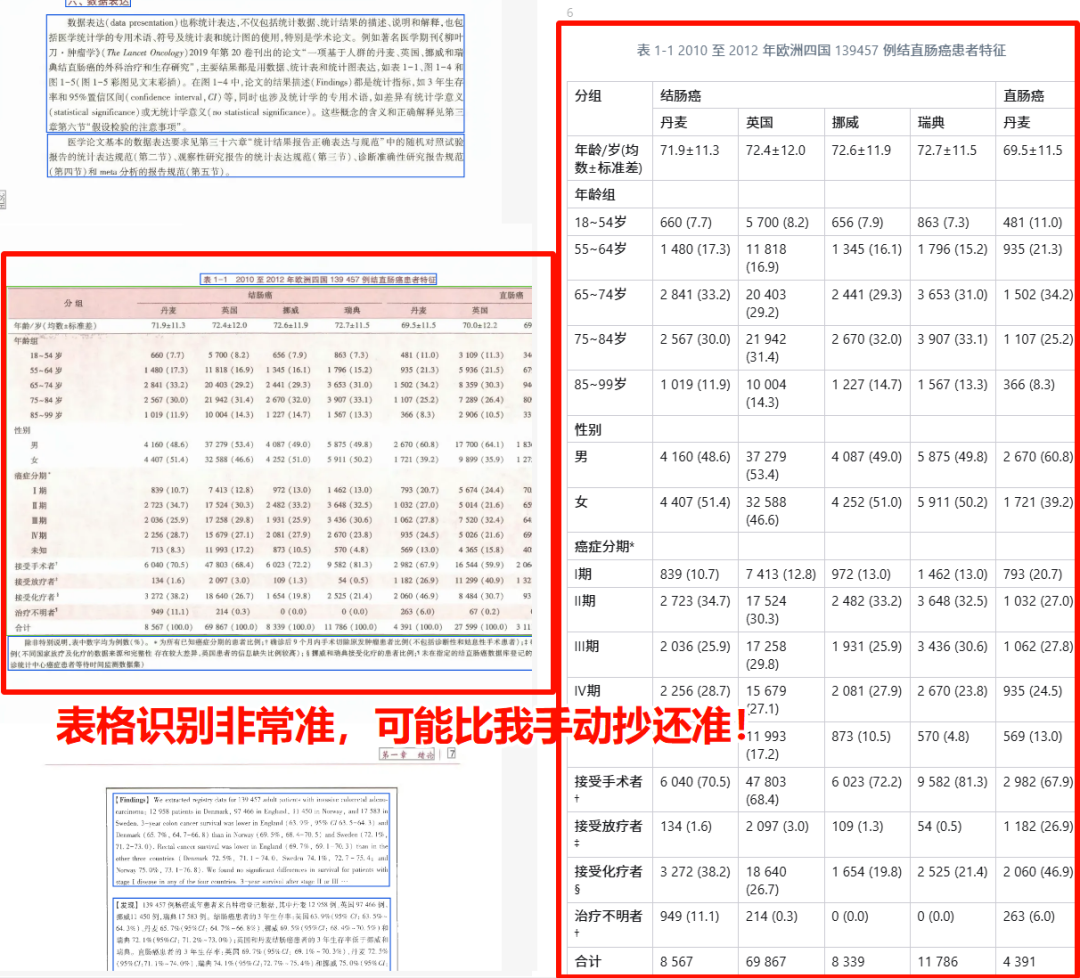Select 5 700 (8.2) in the recognized table
The height and width of the screenshot is (978, 1080).
(777, 222)
